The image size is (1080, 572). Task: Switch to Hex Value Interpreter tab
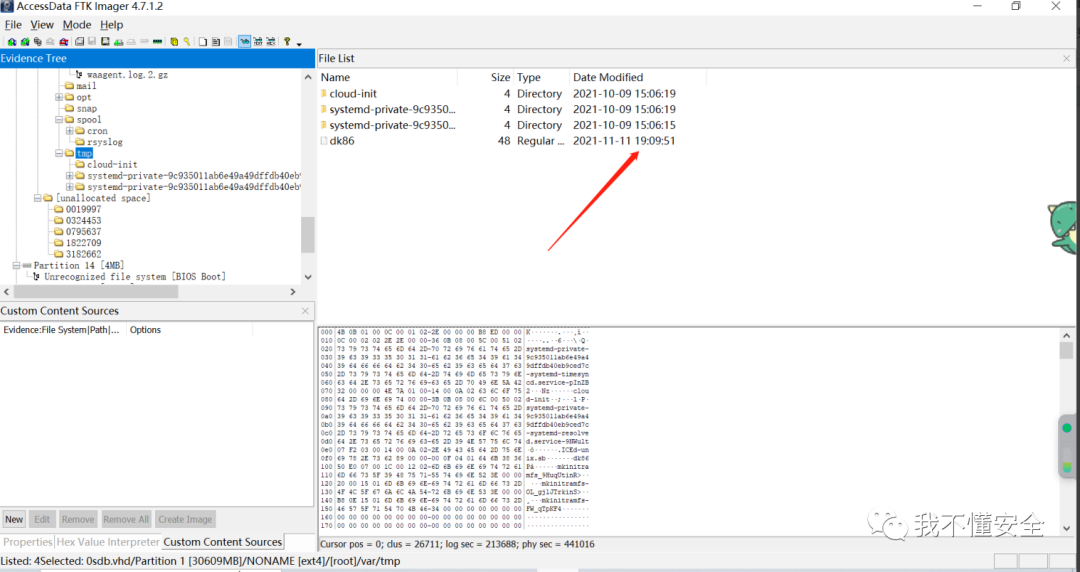coord(107,542)
